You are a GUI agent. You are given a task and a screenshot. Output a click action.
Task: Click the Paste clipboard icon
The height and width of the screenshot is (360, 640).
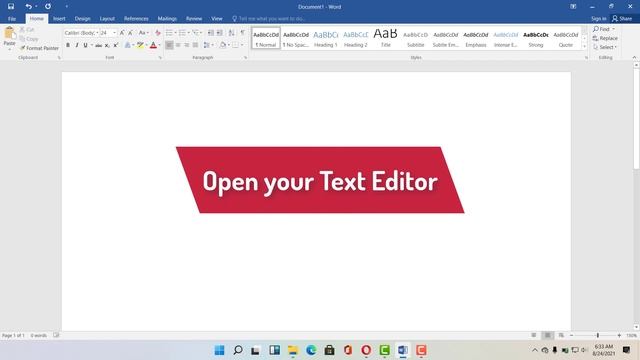[9, 33]
